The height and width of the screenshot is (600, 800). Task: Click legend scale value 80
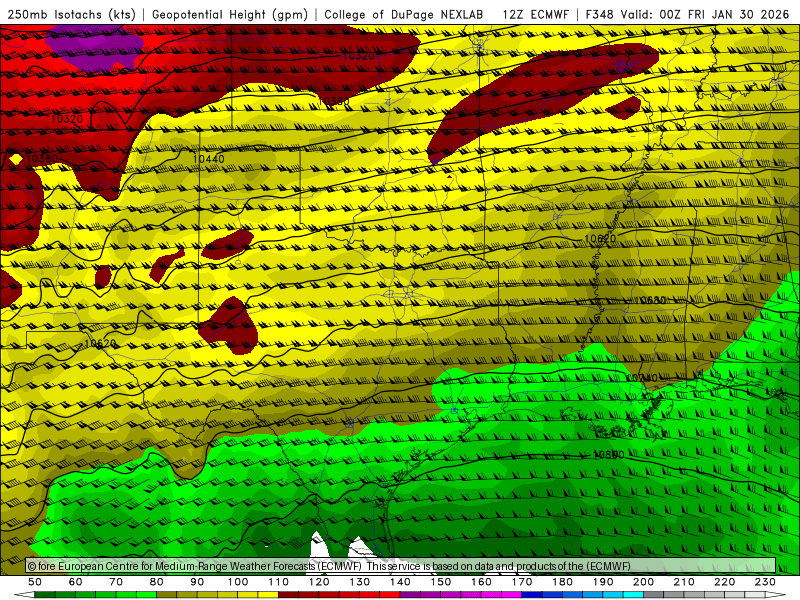(x=157, y=582)
